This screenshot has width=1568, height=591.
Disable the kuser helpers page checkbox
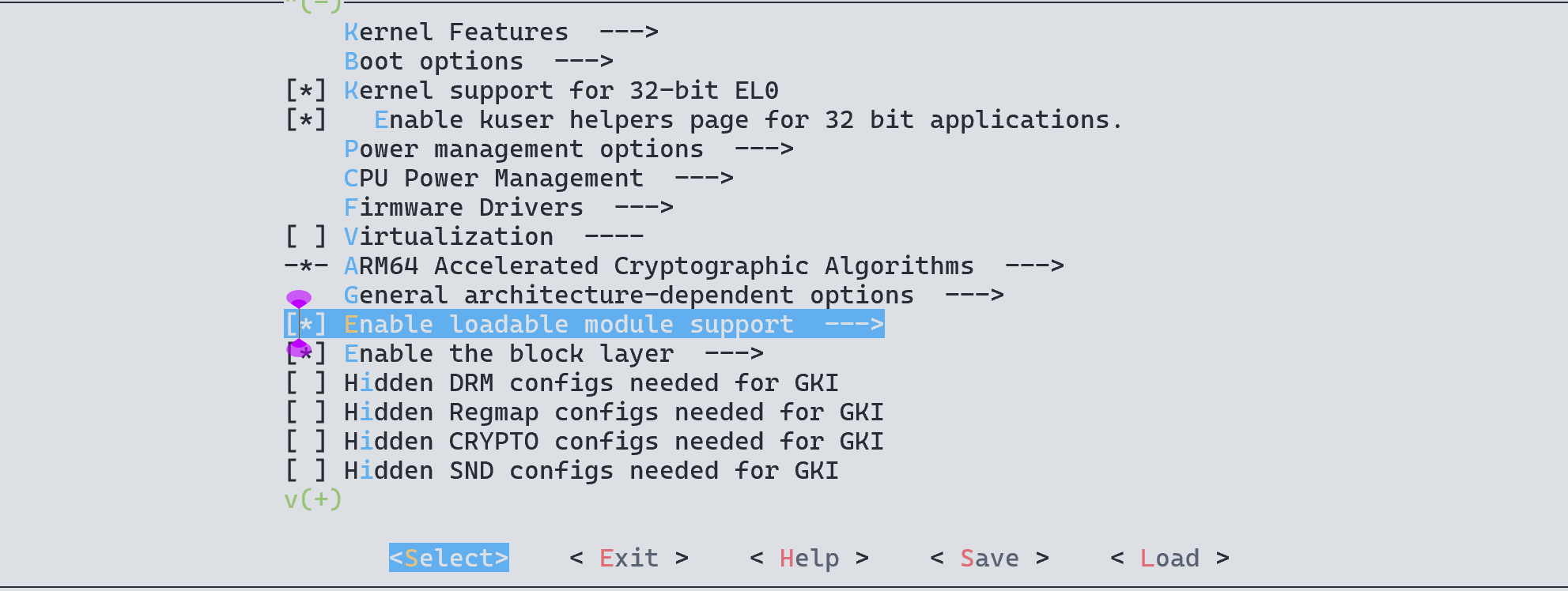click(306, 120)
